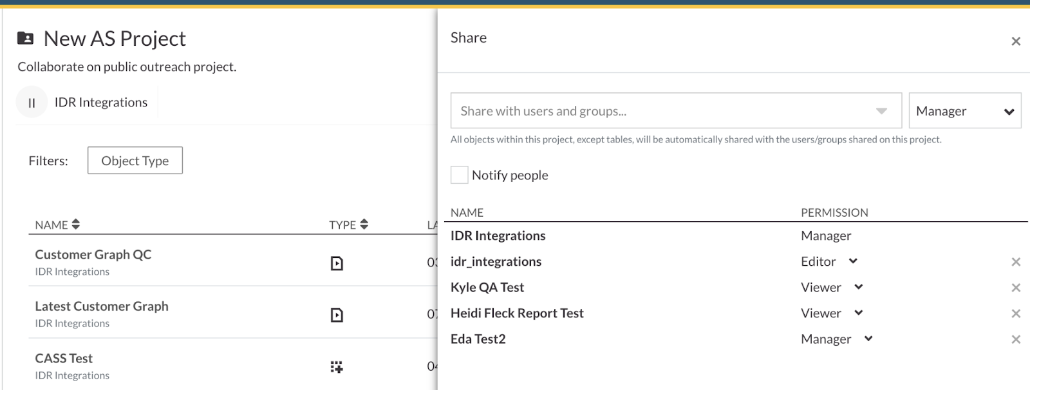
Task: Click the type icon for CASS Test
Action: 337,367
